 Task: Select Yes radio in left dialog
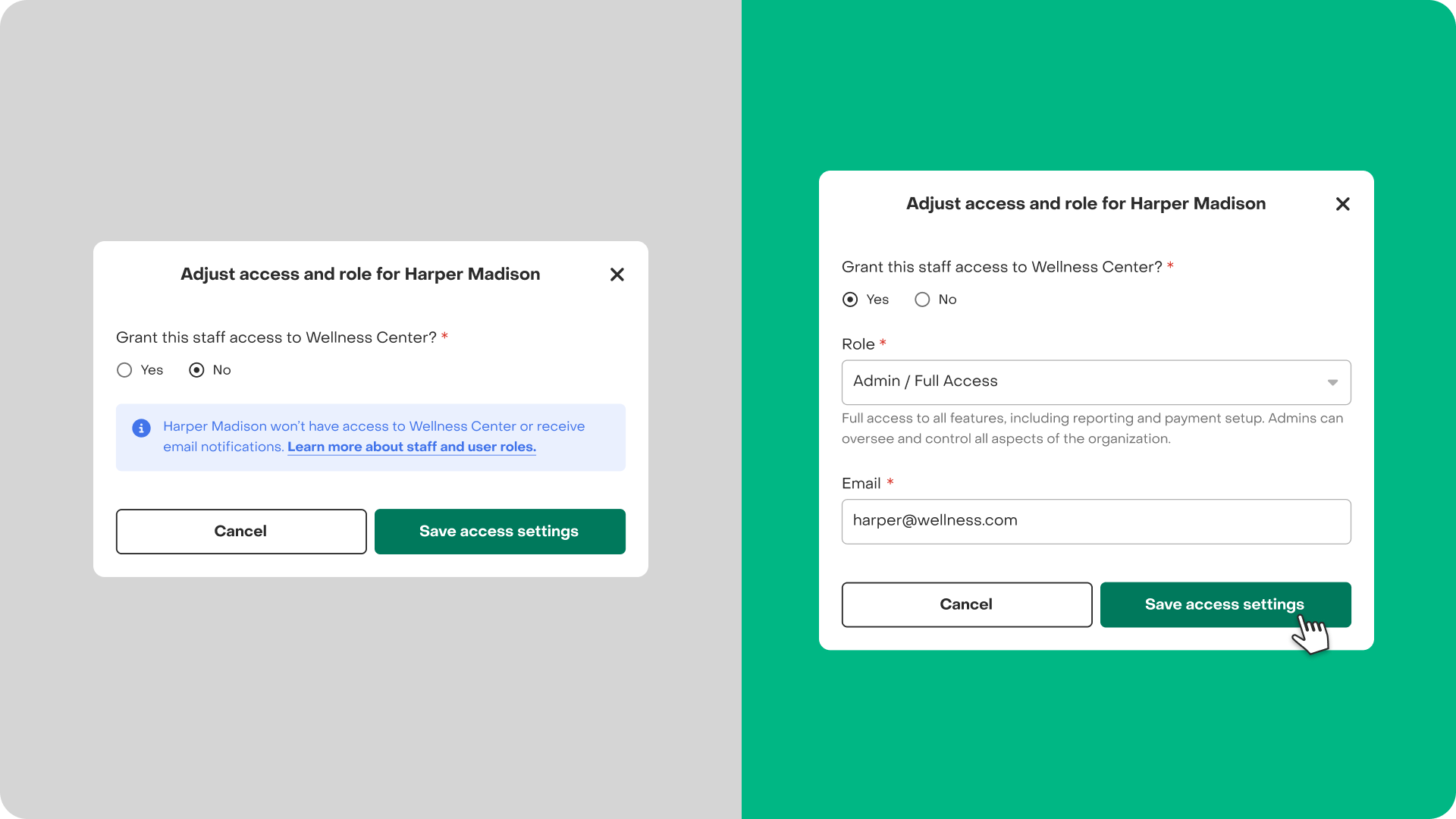point(124,370)
